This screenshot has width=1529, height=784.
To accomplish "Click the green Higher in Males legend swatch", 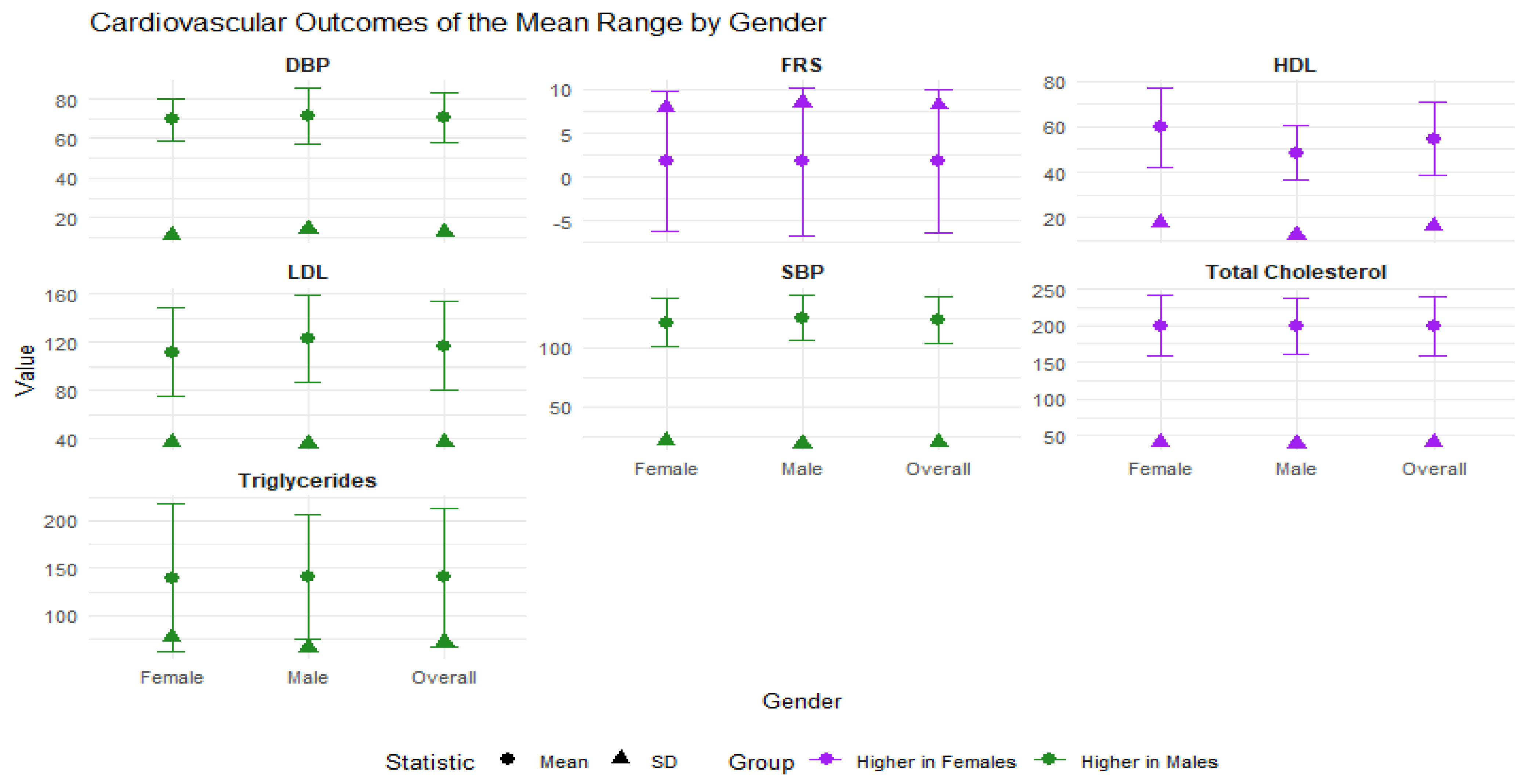I will (x=1049, y=759).
